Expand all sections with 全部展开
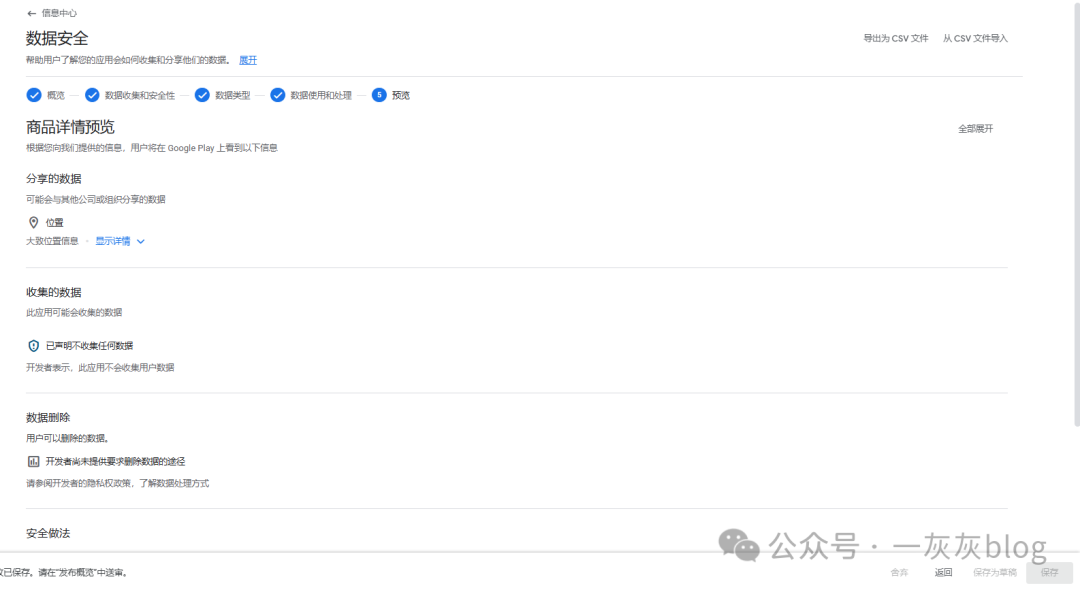 tap(975, 129)
